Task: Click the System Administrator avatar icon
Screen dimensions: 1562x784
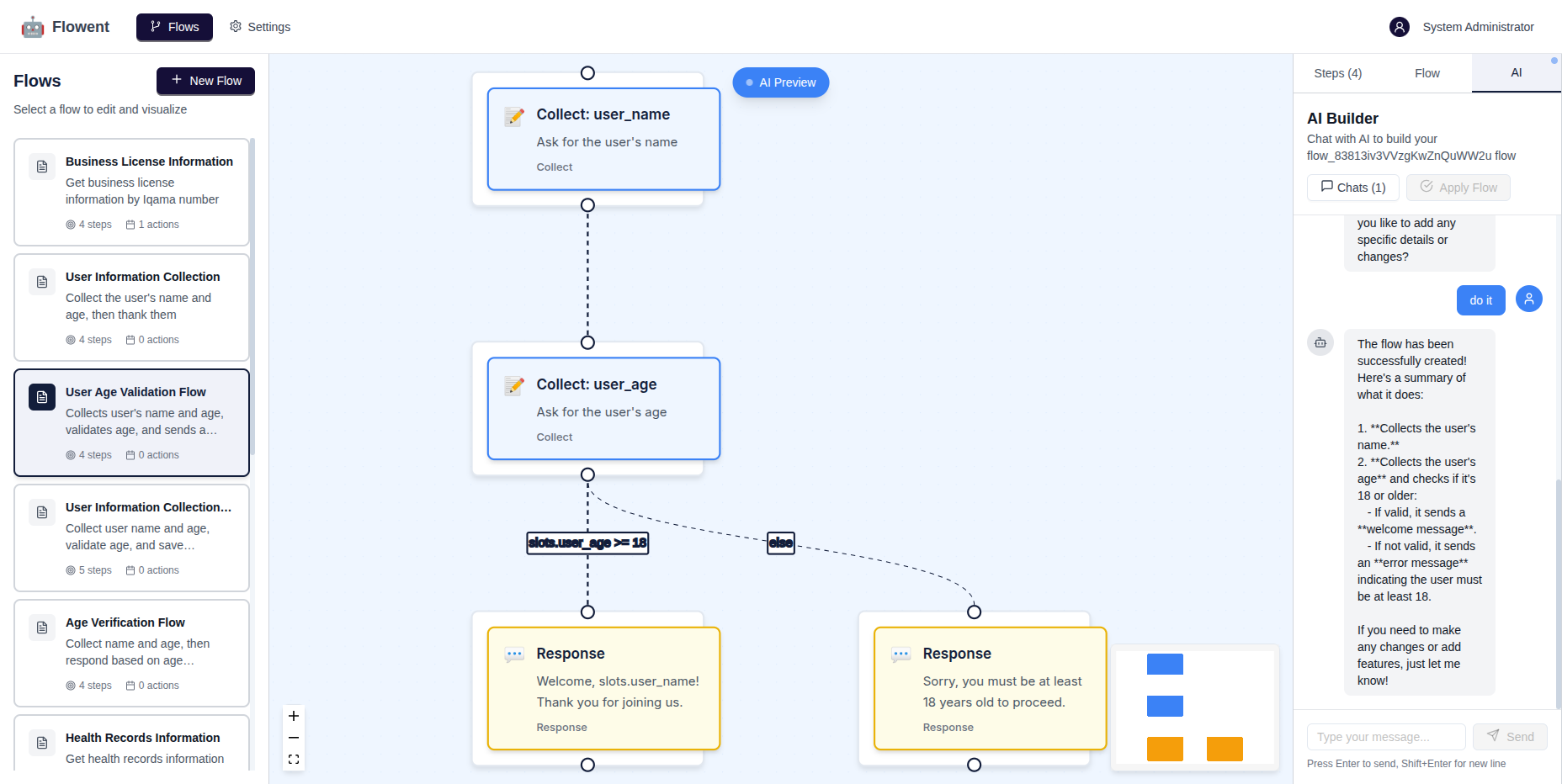Action: pyautogui.click(x=1399, y=27)
